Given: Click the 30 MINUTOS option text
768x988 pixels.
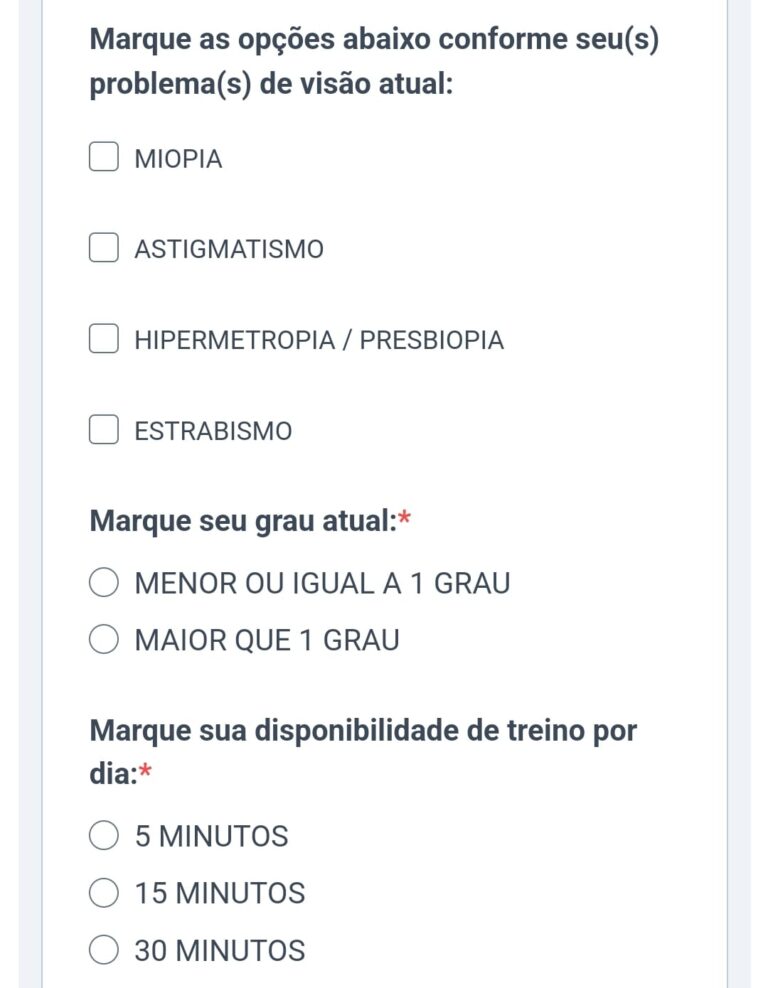Looking at the screenshot, I should (x=220, y=950).
